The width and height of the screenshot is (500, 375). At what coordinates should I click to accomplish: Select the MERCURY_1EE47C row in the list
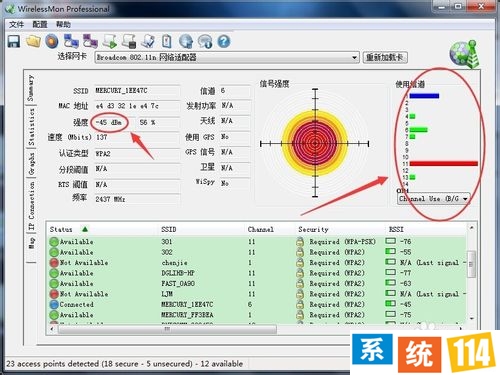(257, 304)
